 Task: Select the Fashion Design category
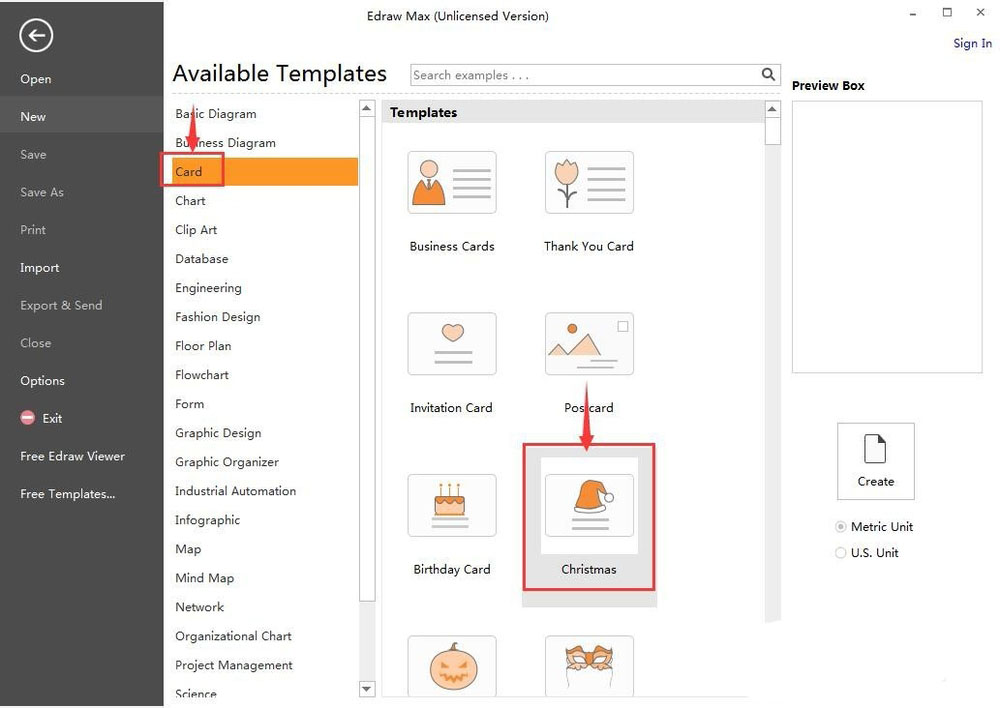coord(218,317)
